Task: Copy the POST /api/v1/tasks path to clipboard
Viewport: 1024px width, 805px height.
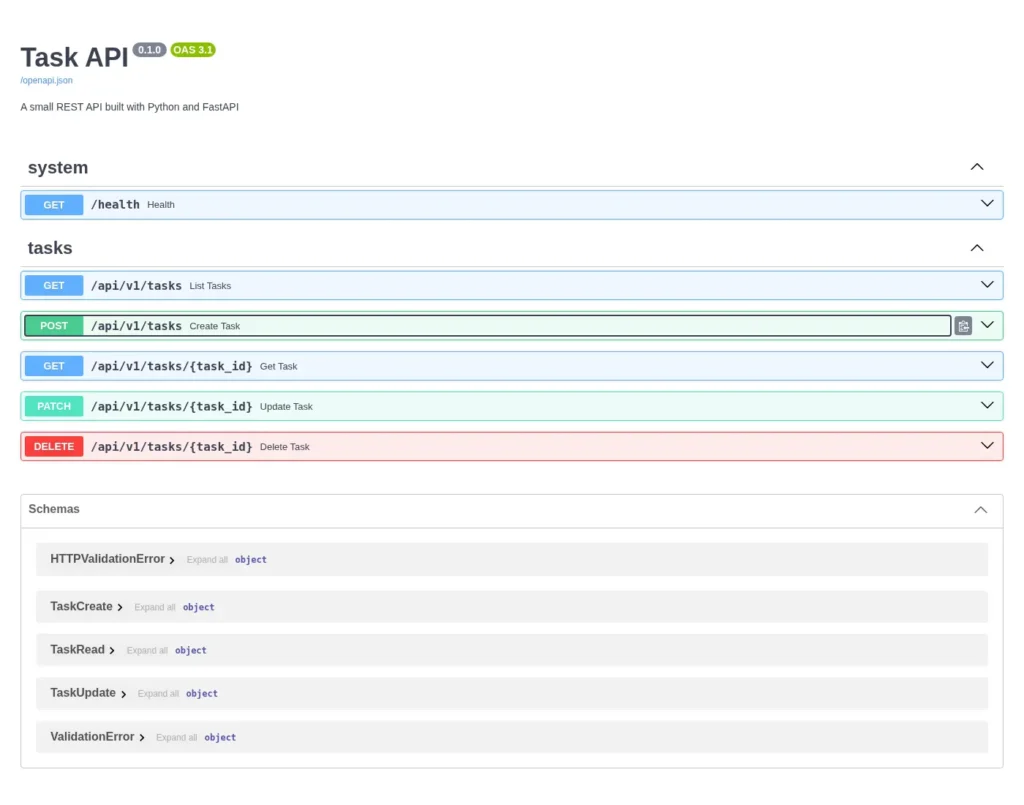Action: pyautogui.click(x=963, y=326)
